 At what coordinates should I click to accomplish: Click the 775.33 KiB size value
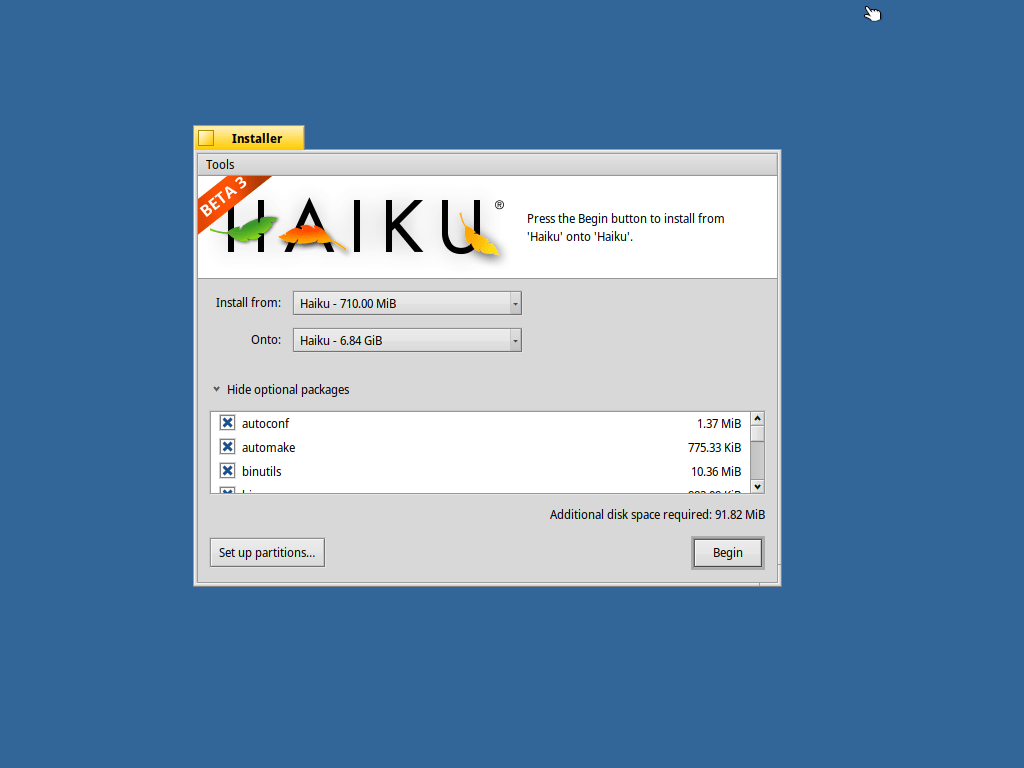coord(714,448)
